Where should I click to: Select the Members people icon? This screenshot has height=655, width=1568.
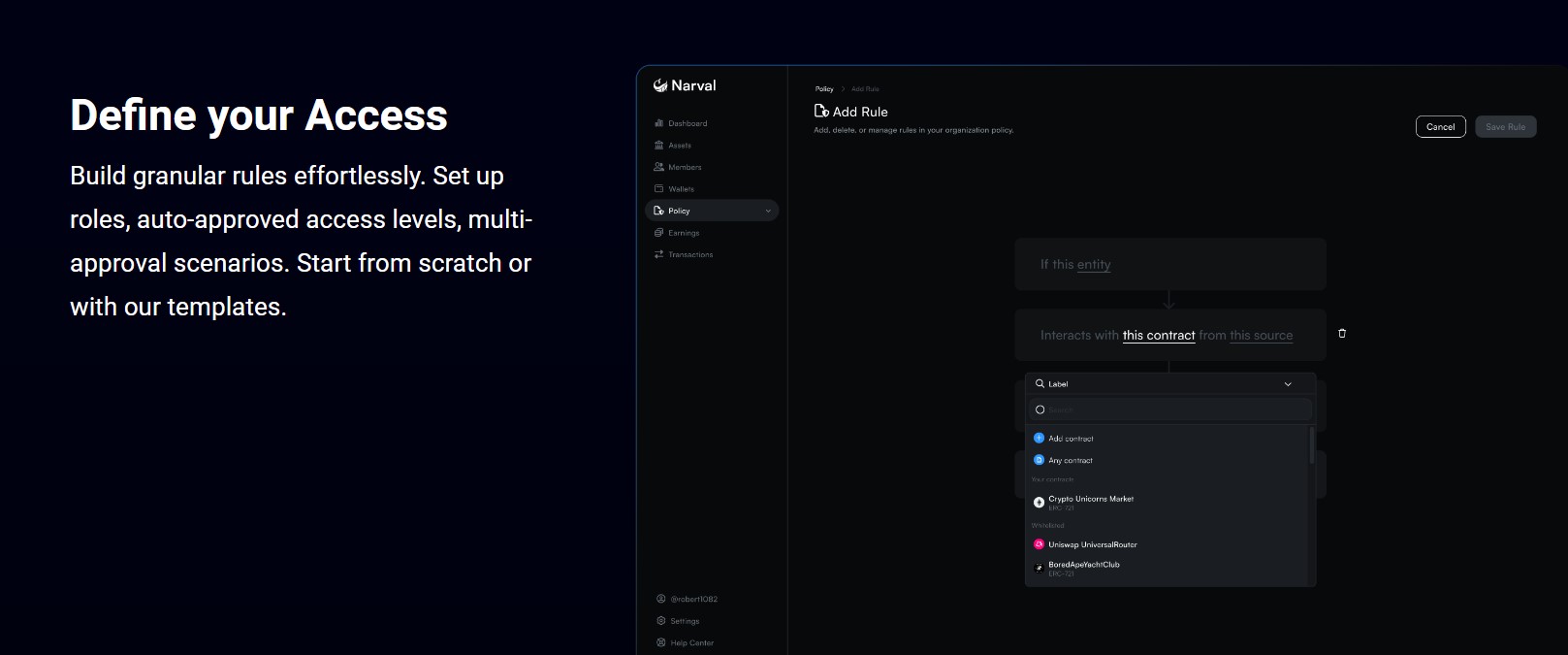659,167
